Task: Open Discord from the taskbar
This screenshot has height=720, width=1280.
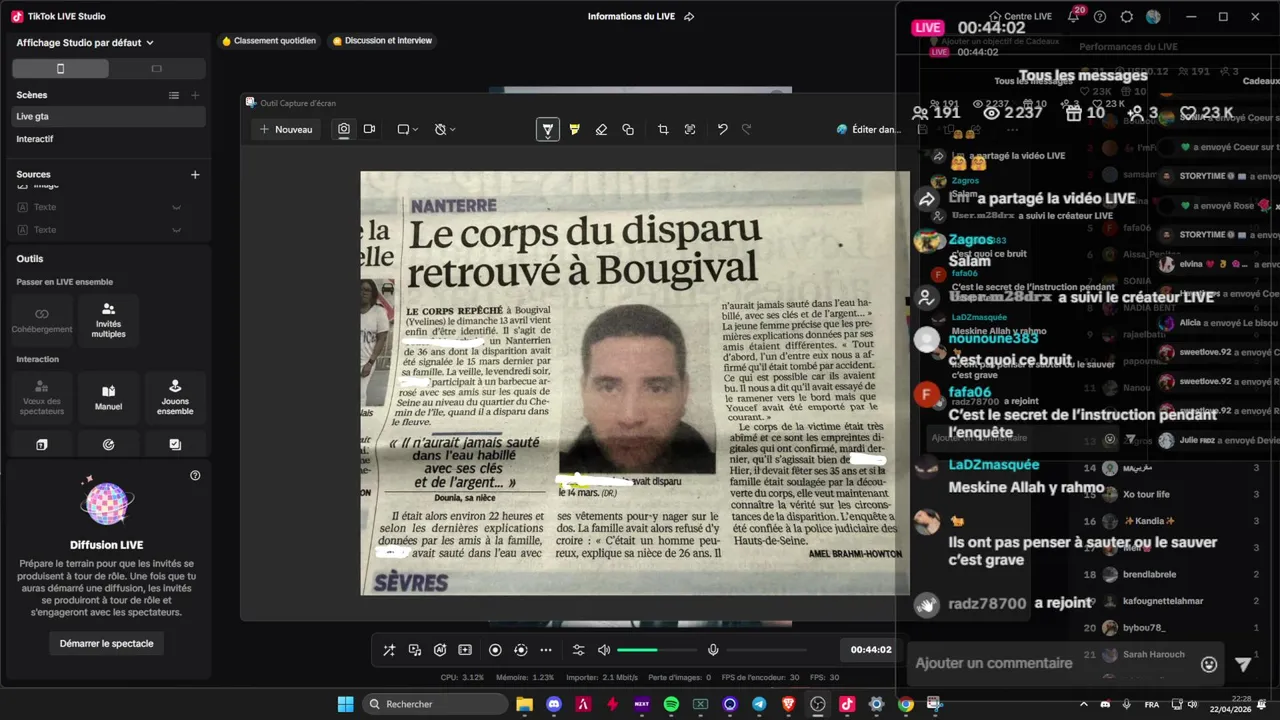Action: tap(554, 704)
